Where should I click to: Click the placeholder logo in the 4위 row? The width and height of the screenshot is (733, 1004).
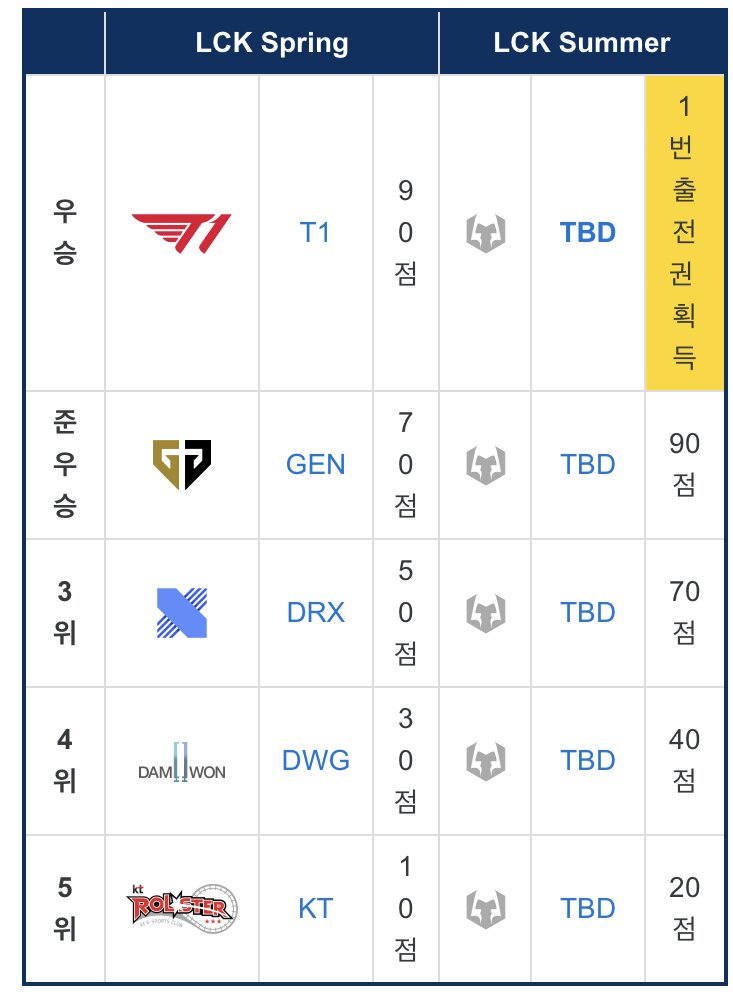click(486, 761)
